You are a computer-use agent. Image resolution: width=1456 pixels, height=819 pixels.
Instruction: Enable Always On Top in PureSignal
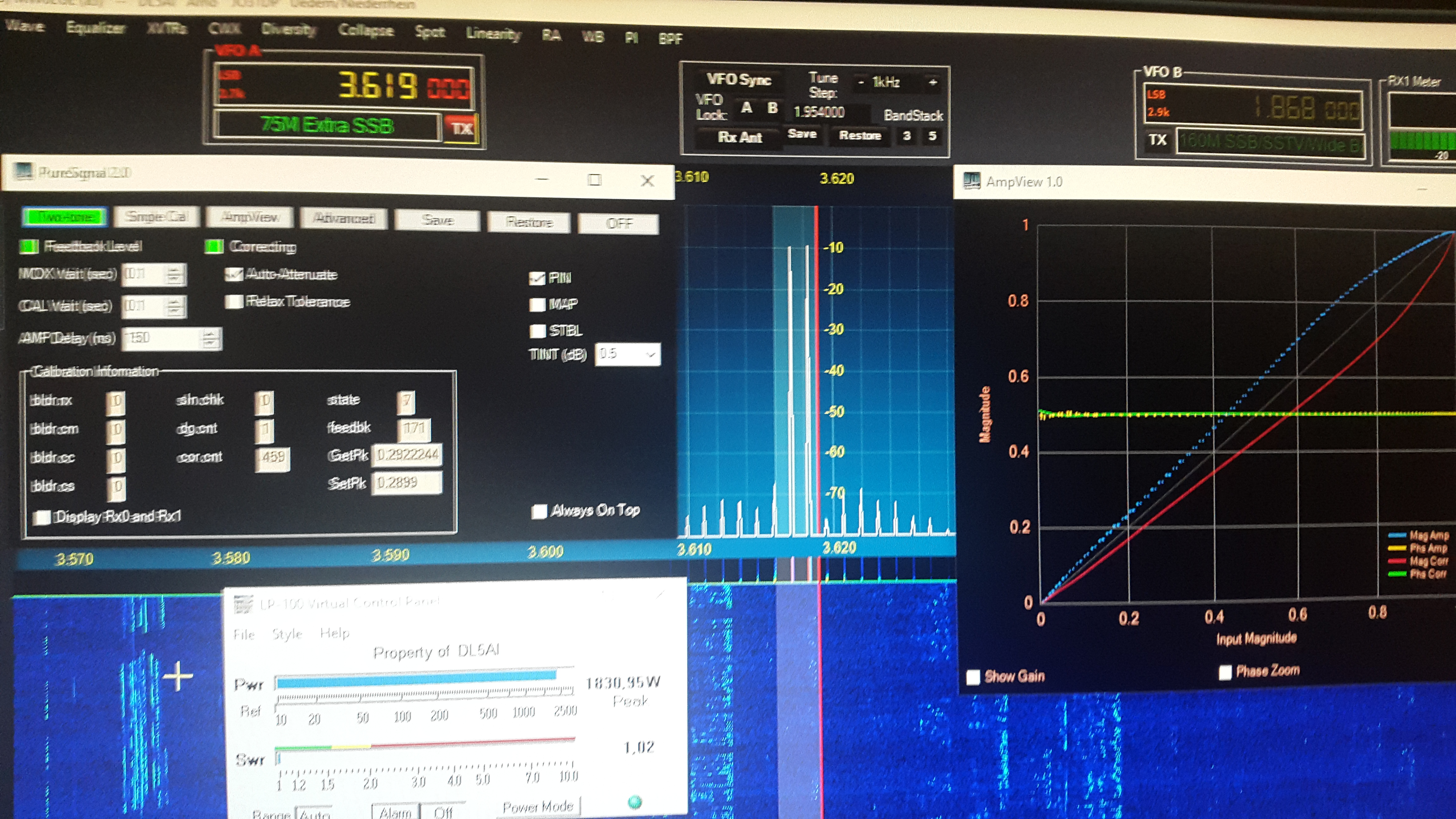click(x=539, y=511)
